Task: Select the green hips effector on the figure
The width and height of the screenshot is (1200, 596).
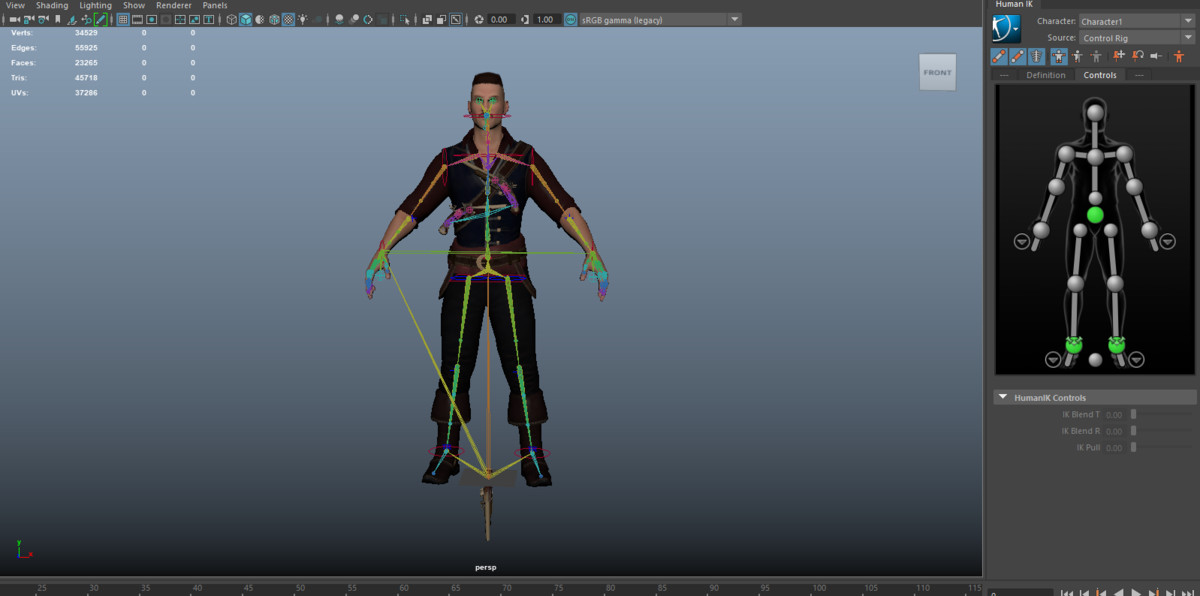Action: coord(1095,215)
